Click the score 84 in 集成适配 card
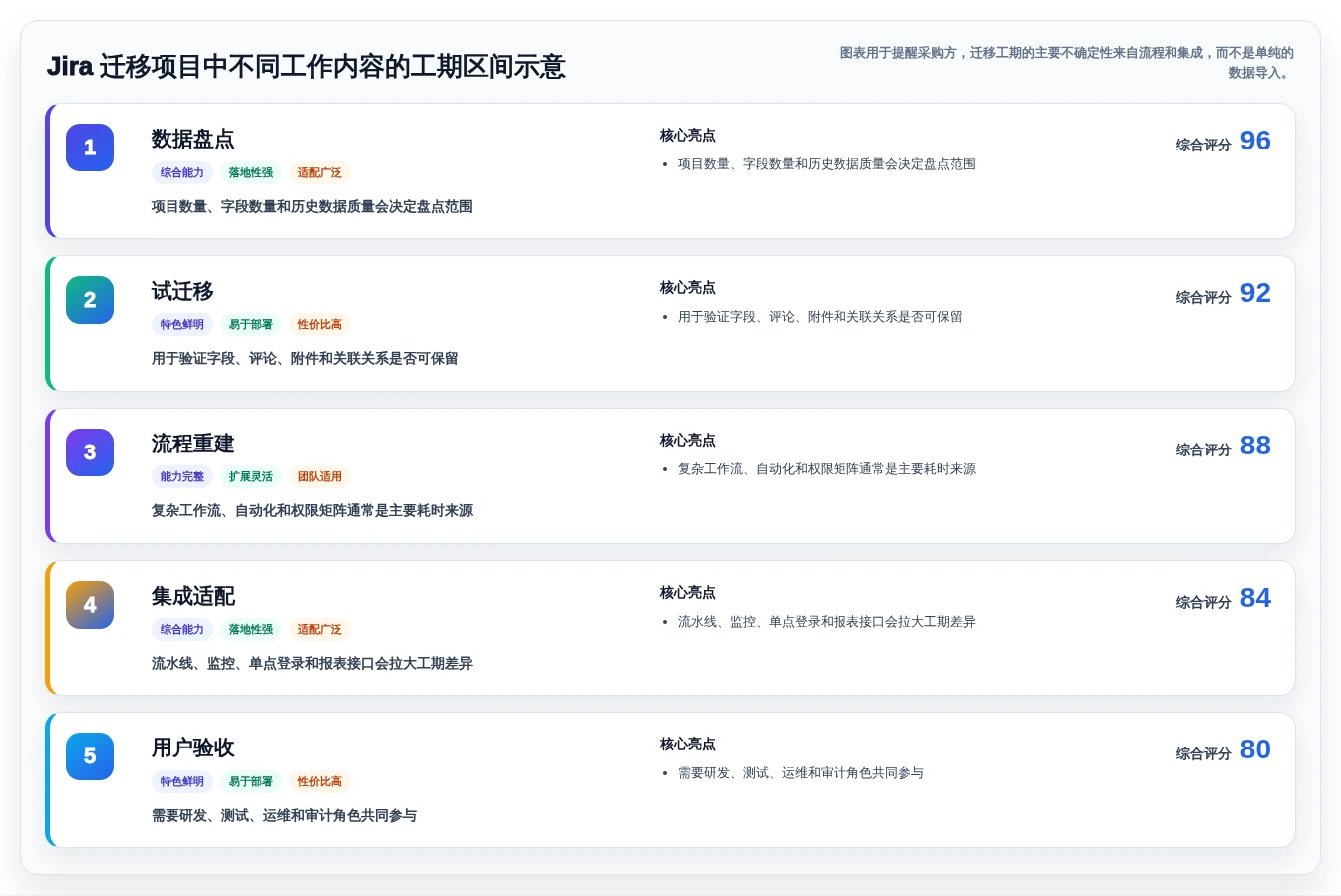This screenshot has height=896, width=1341. tap(1255, 598)
